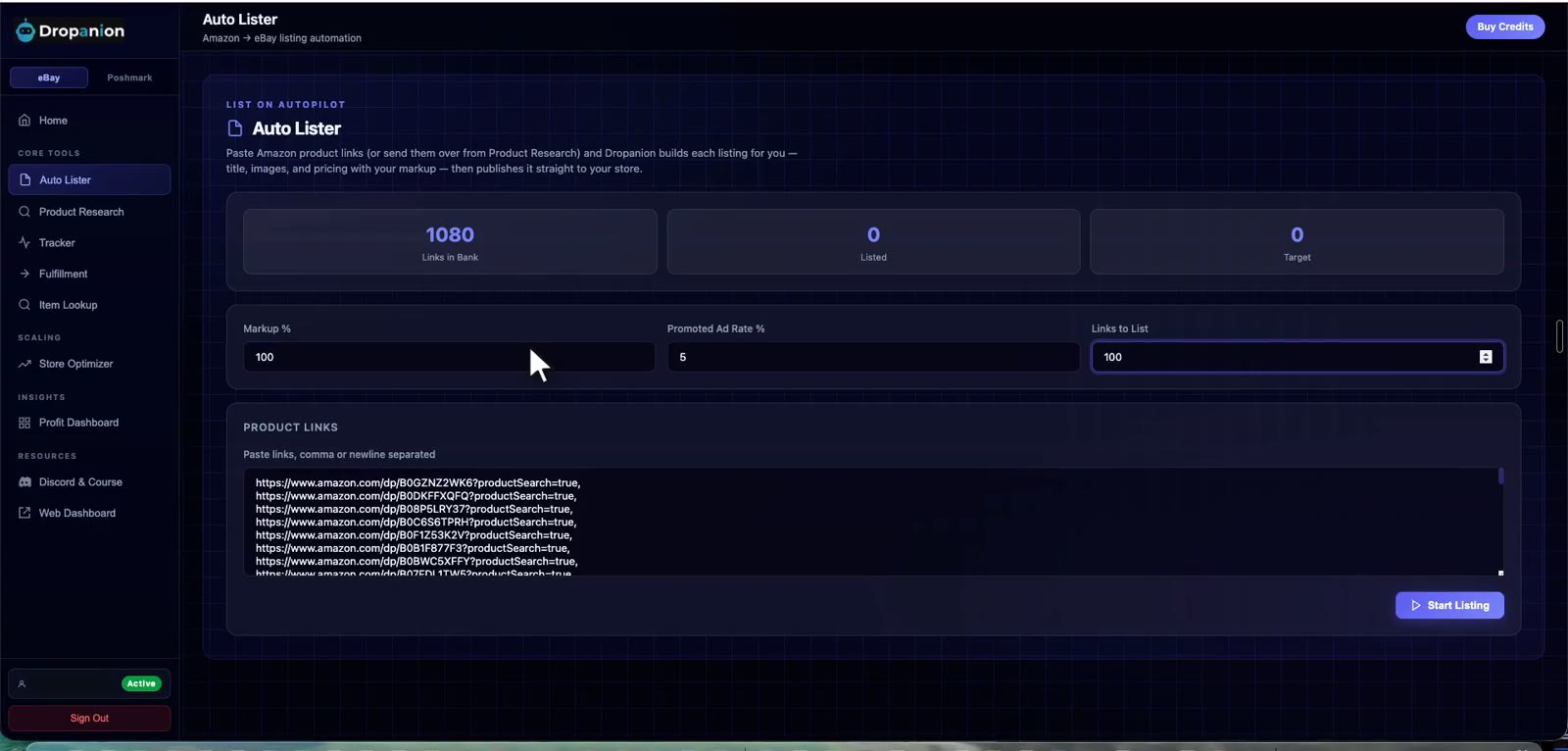Click the PRODUCT LINKS section heading
Viewport: 1568px width, 751px height.
(290, 427)
